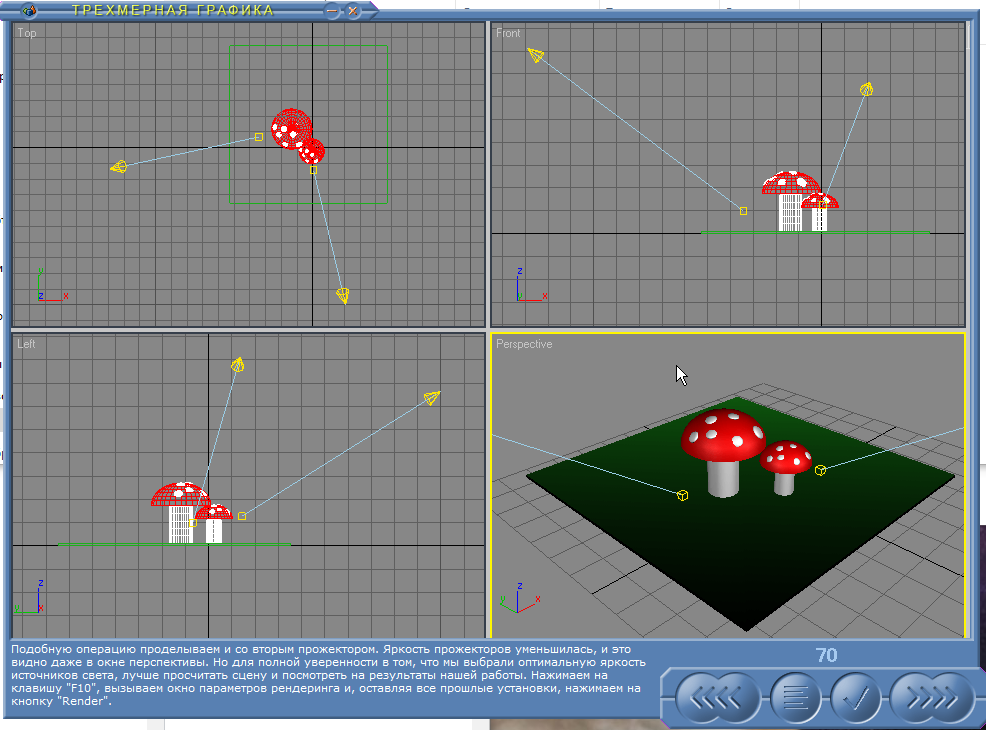Viewport: 986px width, 730px height.
Task: Advance to the next tutorial step
Action: click(x=933, y=699)
